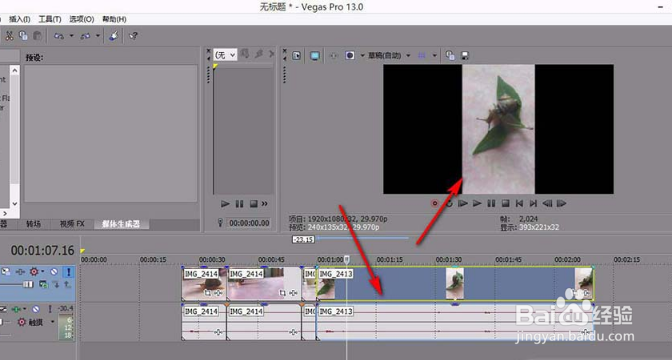Image resolution: width=672 pixels, height=360 pixels.
Task: Toggle loop playback button
Action: pos(449,203)
